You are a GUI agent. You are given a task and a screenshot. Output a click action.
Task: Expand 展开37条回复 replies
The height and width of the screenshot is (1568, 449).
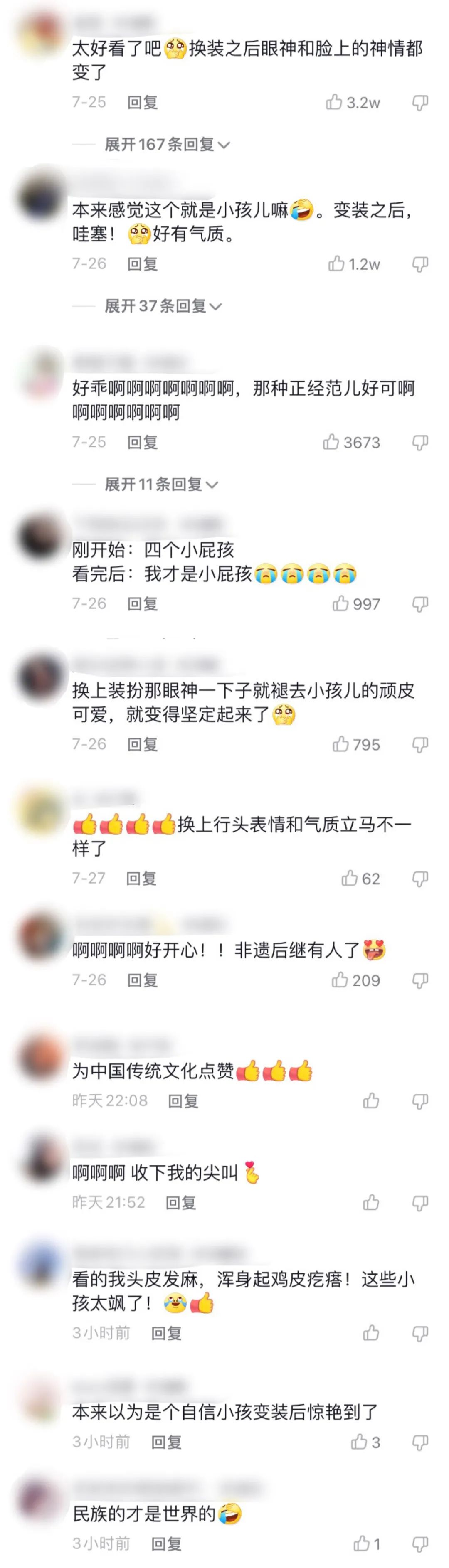163,305
